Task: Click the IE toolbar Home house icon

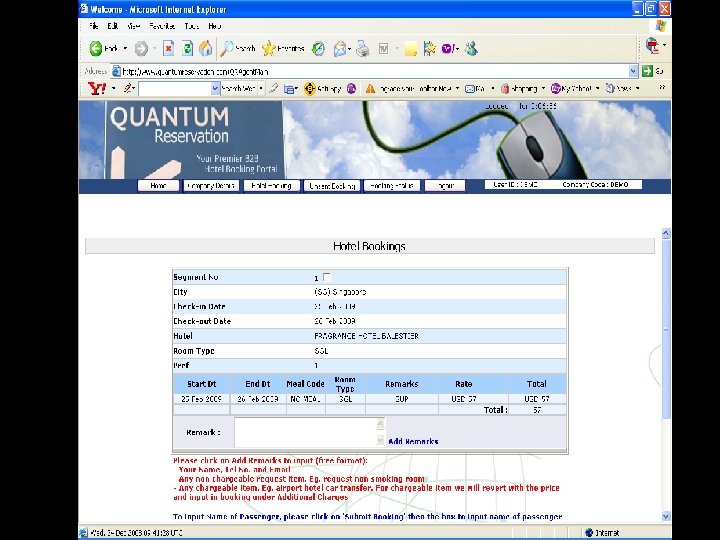Action: [206, 48]
